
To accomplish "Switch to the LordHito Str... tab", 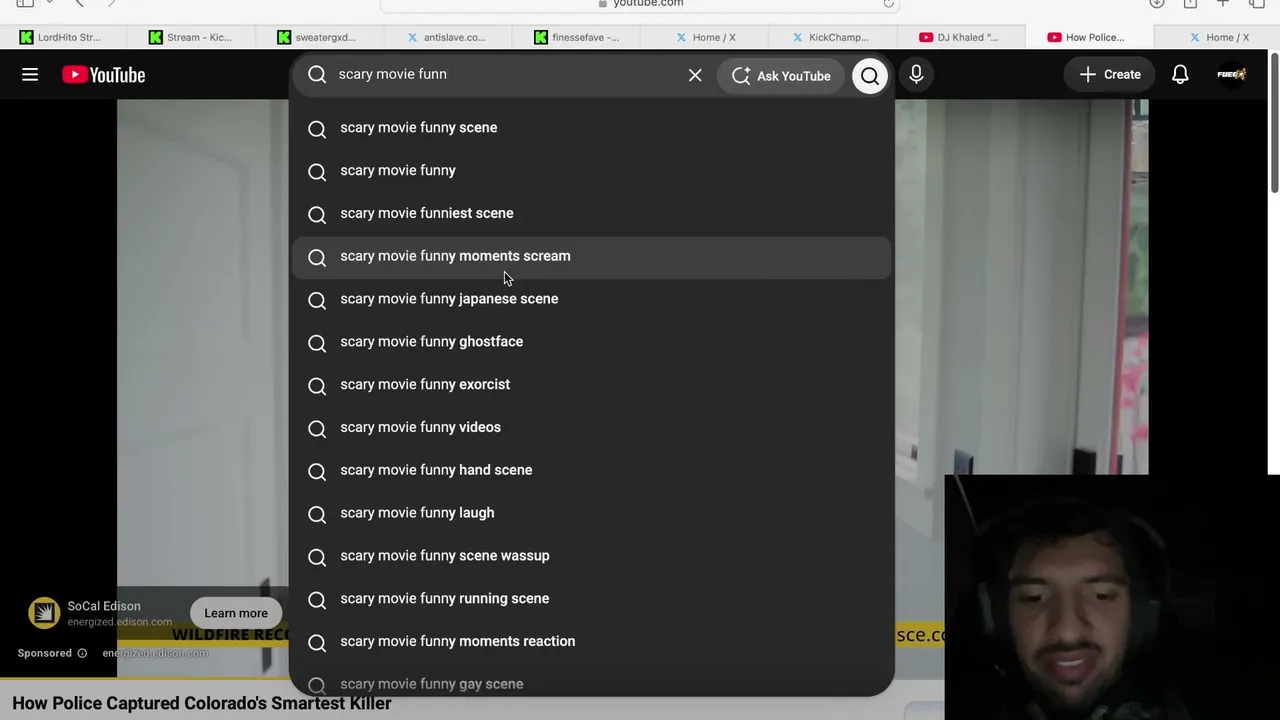I will (x=60, y=37).
